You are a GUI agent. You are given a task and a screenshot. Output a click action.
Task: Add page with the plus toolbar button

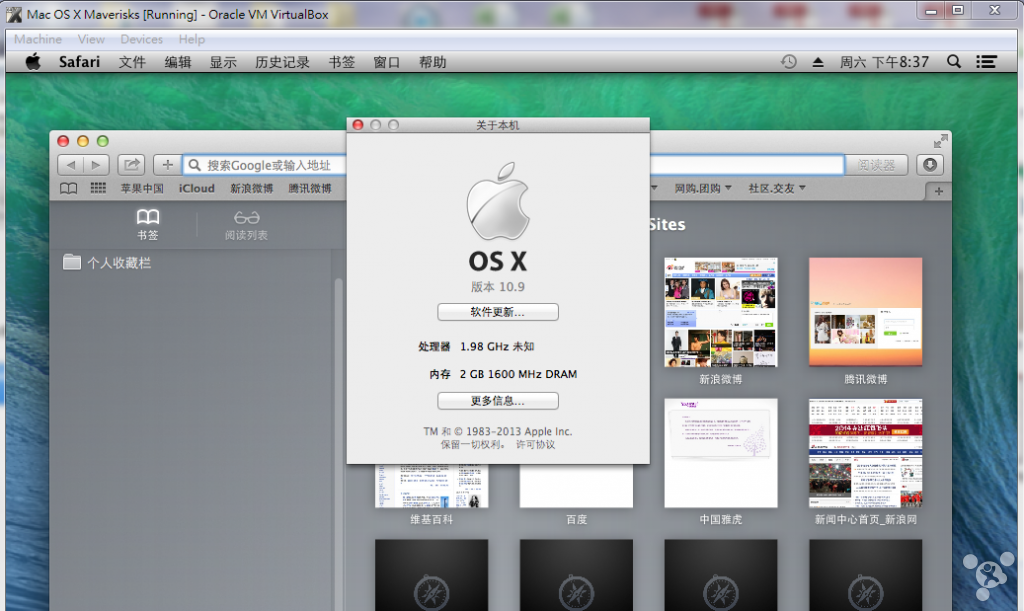167,165
